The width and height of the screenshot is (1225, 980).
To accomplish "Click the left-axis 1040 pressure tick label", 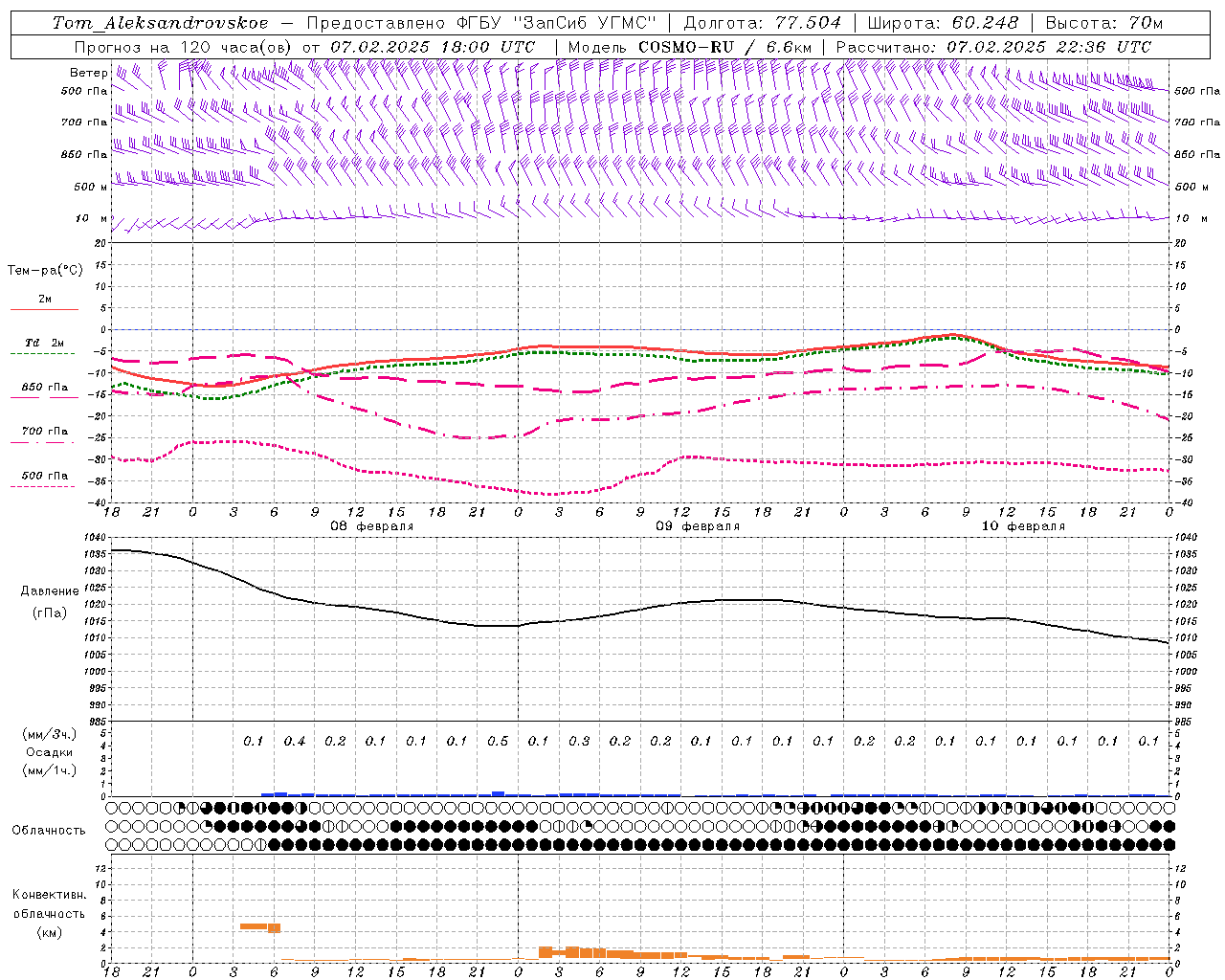I will (x=96, y=538).
